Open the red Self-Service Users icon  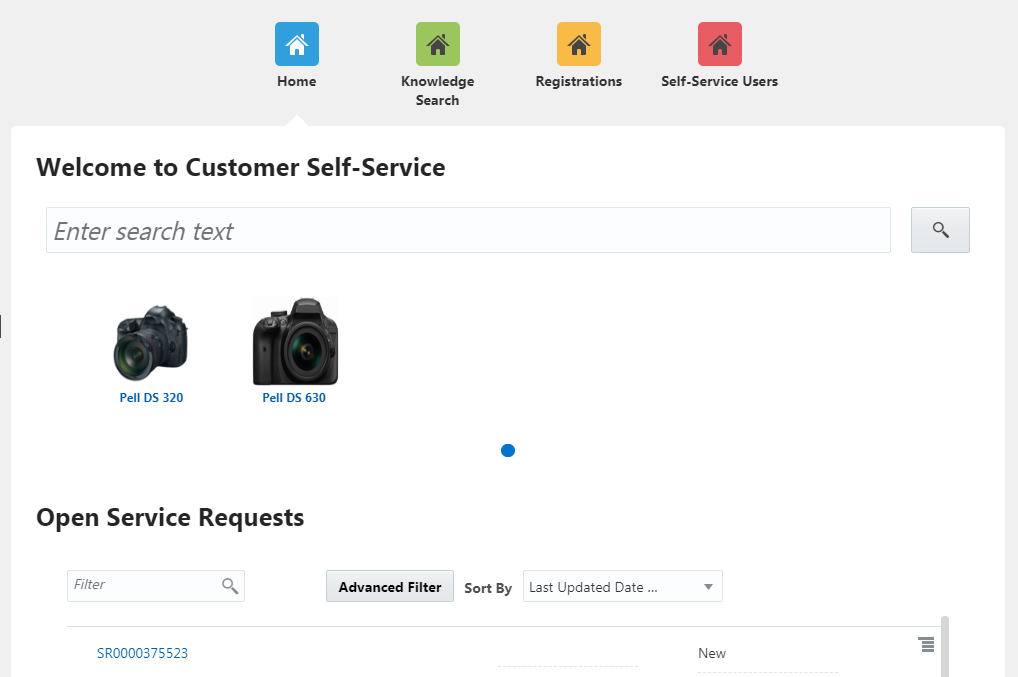(x=720, y=44)
